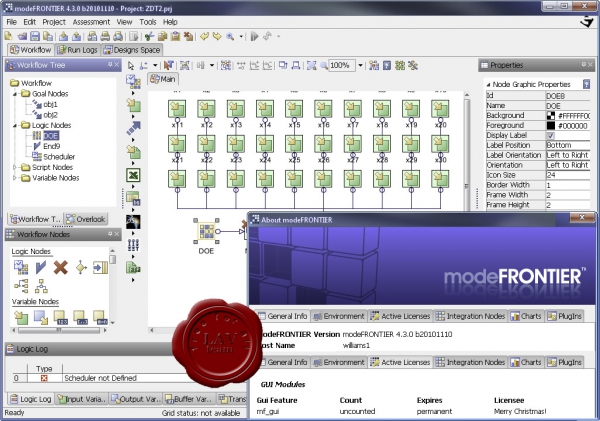Image resolution: width=600 pixels, height=421 pixels.
Task: Select the blue arrow node in vertical palette
Action: click(x=133, y=128)
